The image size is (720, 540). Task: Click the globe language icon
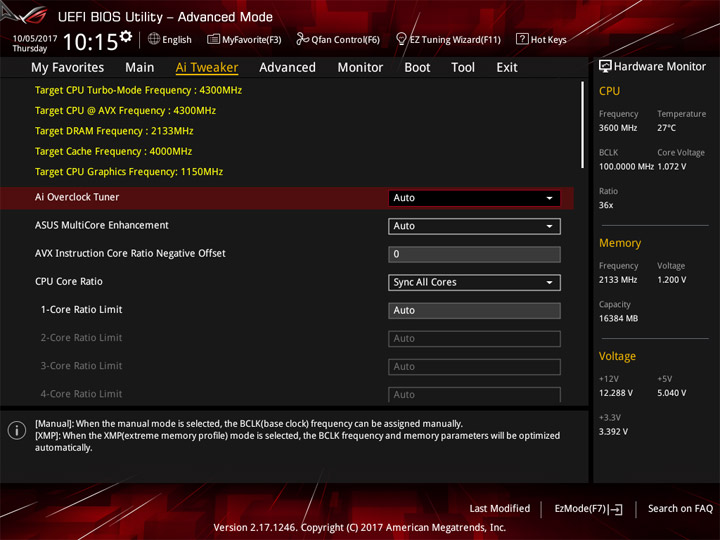click(x=154, y=39)
